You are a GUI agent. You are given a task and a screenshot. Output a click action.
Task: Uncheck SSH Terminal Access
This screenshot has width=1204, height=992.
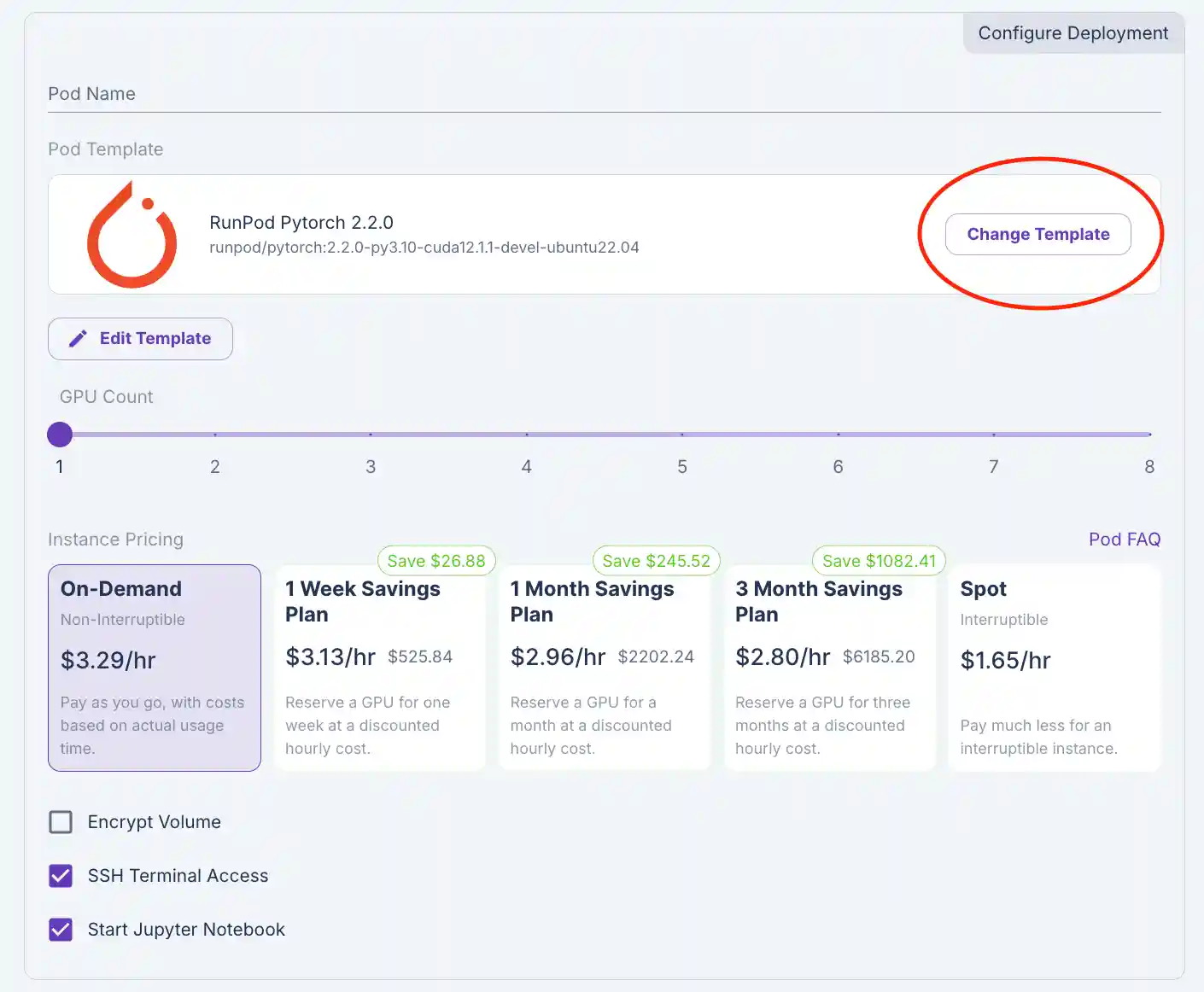coord(61,876)
